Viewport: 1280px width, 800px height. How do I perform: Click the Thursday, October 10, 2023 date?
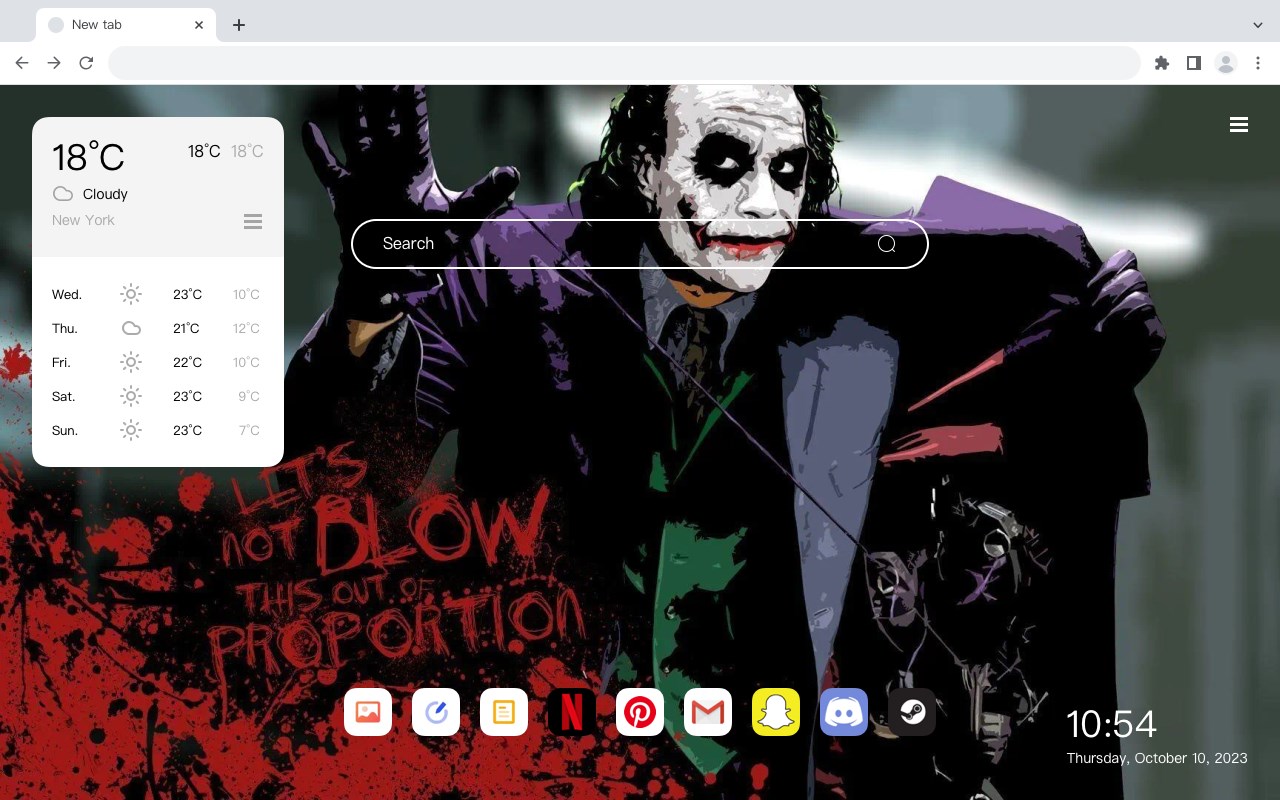(1157, 758)
